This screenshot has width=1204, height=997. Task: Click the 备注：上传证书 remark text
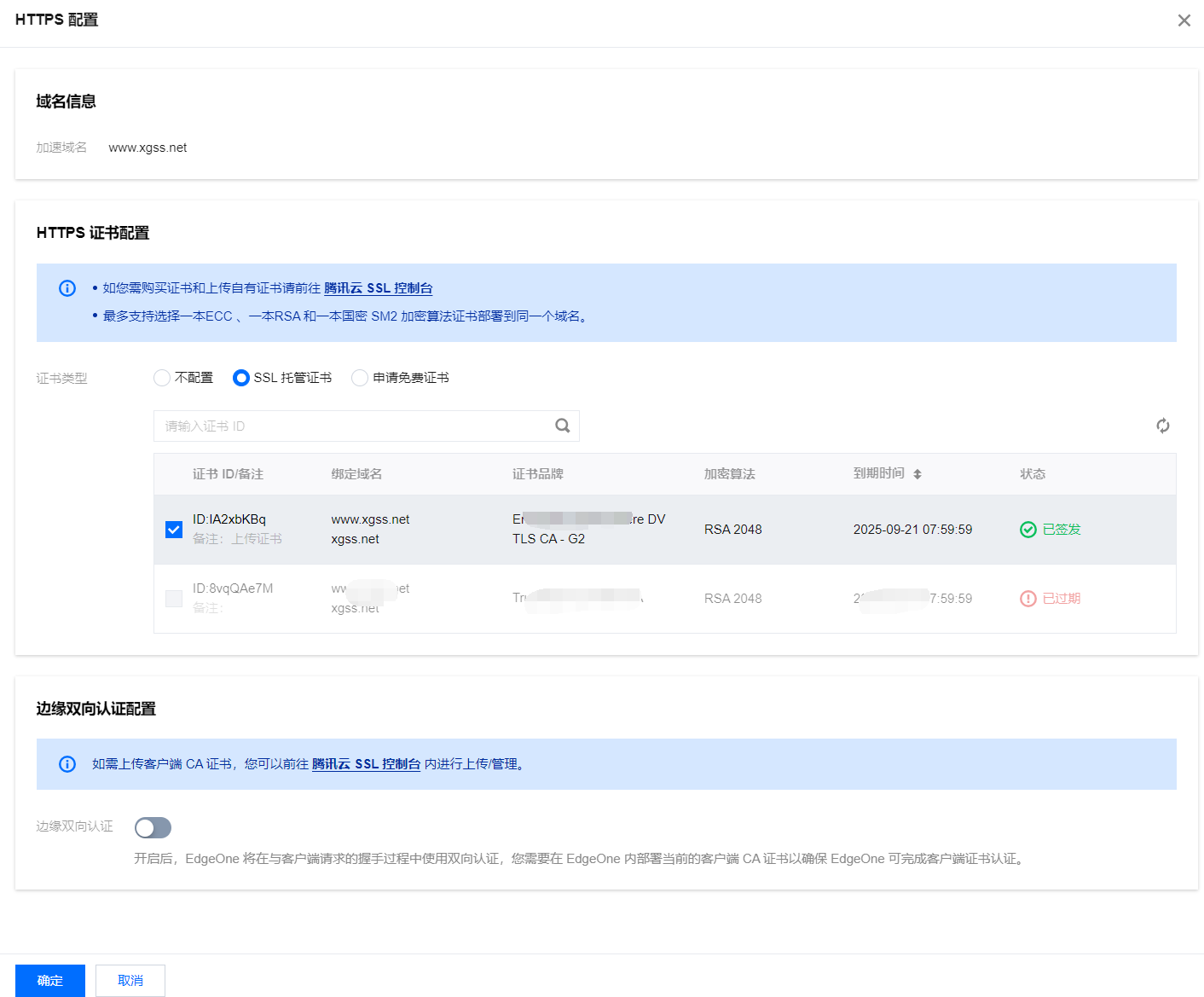tap(237, 539)
